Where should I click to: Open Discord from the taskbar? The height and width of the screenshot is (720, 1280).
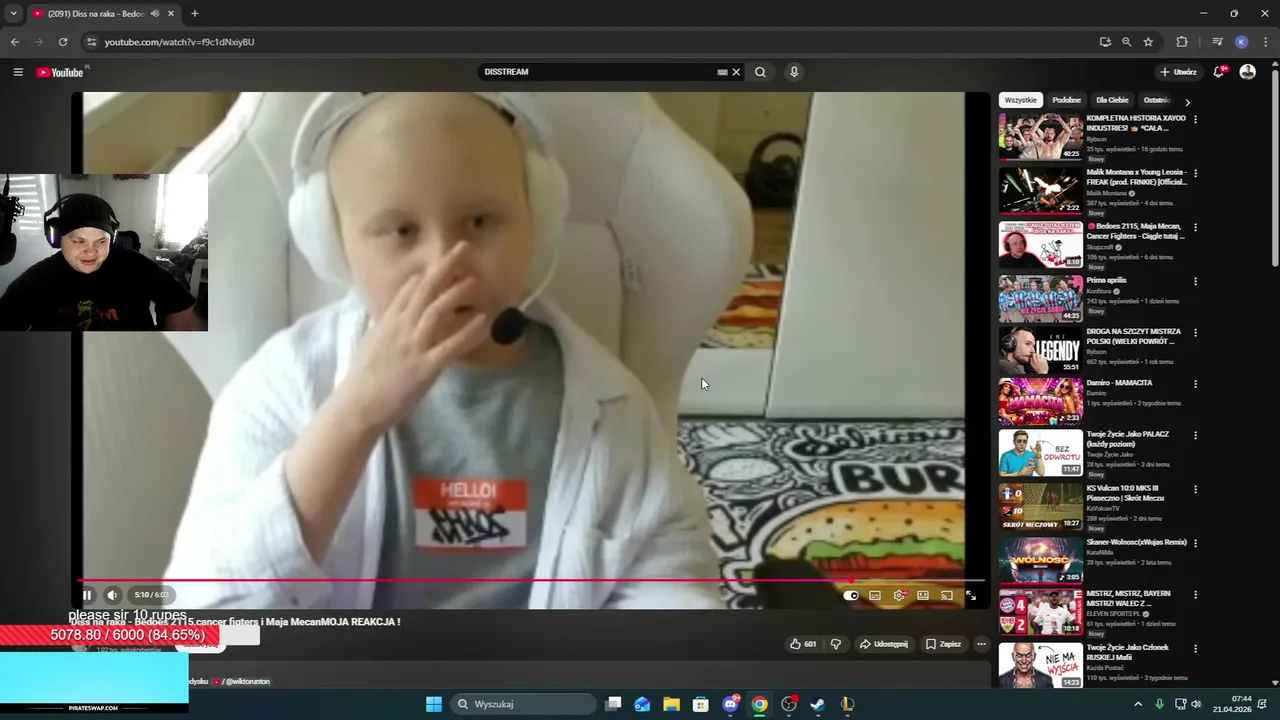tap(731, 704)
